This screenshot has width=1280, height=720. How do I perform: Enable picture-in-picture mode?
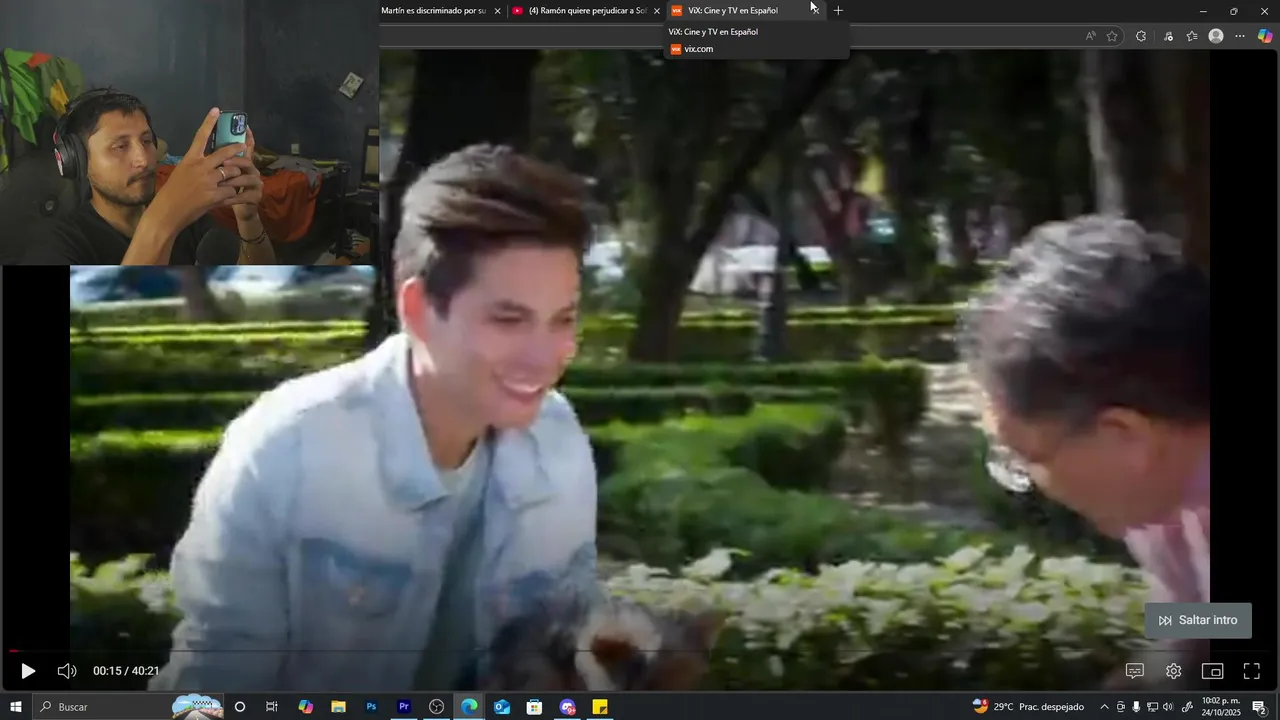pos(1212,671)
